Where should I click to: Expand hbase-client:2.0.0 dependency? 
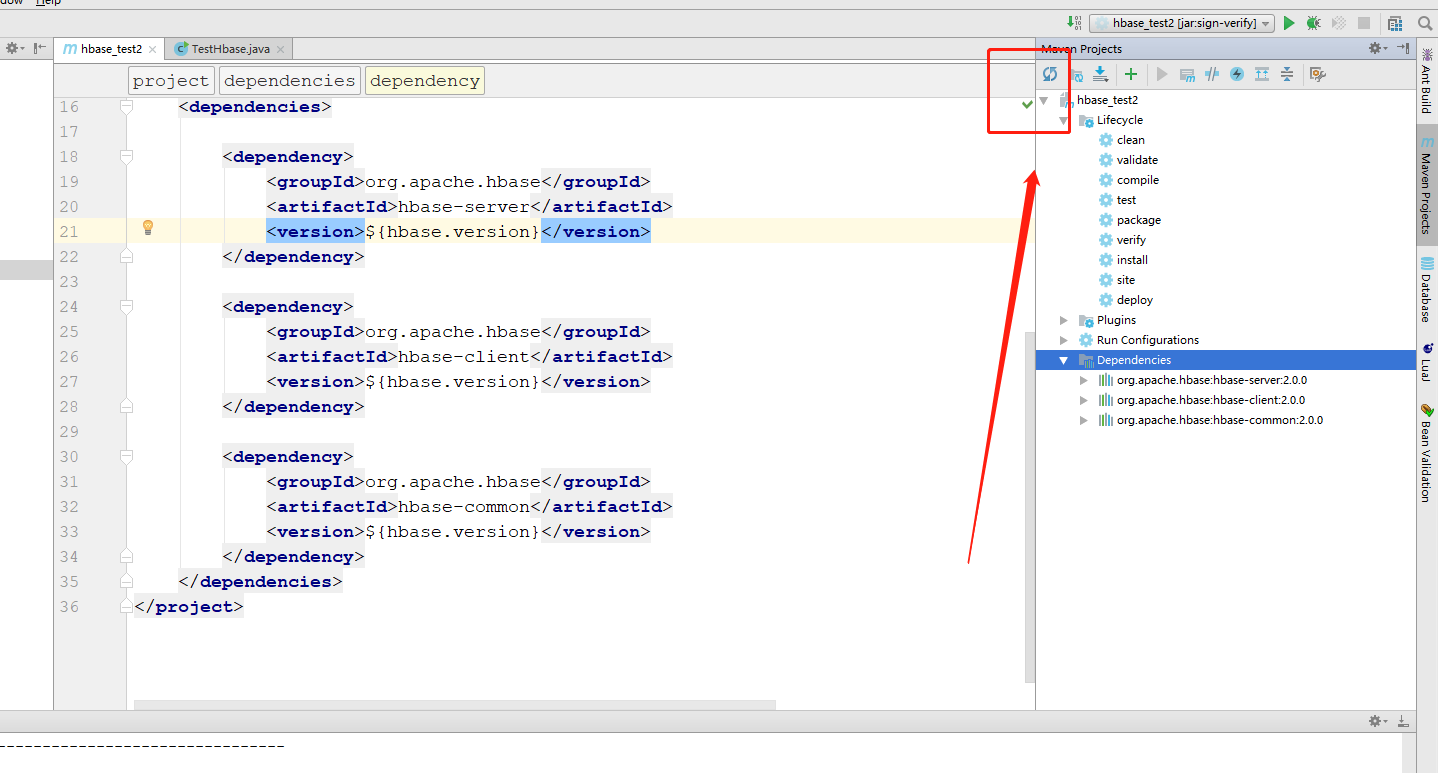pyautogui.click(x=1084, y=400)
